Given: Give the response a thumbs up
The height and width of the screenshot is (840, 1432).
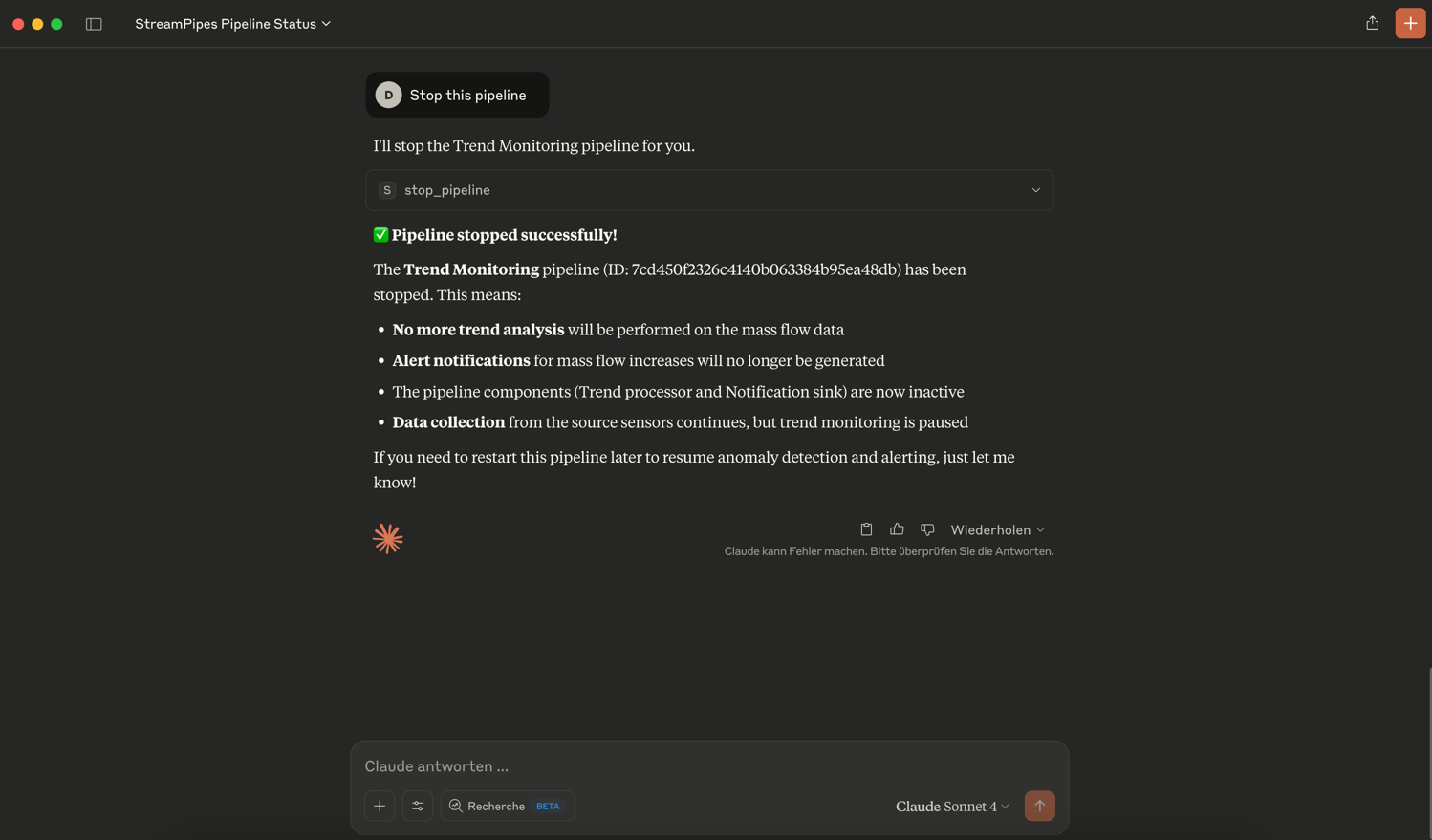Looking at the screenshot, I should [897, 529].
